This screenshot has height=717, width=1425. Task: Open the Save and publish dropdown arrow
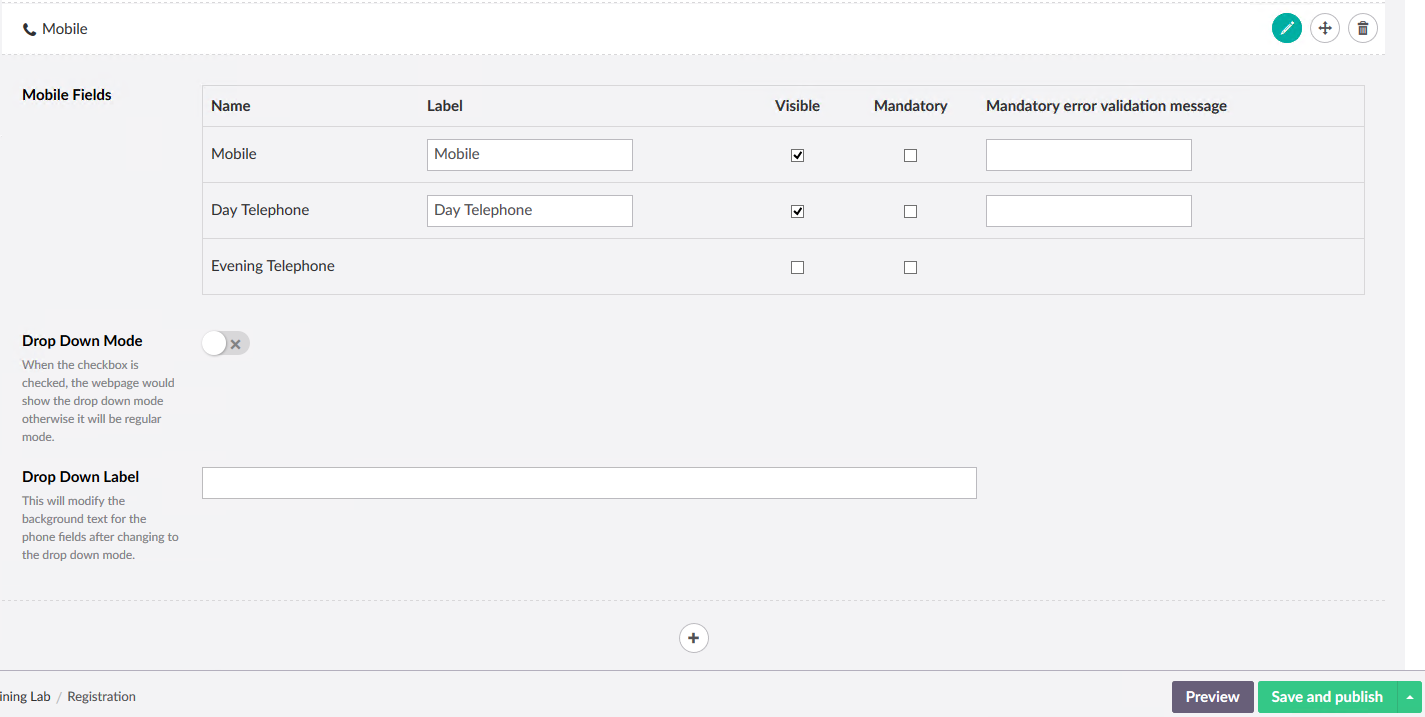click(x=1409, y=696)
